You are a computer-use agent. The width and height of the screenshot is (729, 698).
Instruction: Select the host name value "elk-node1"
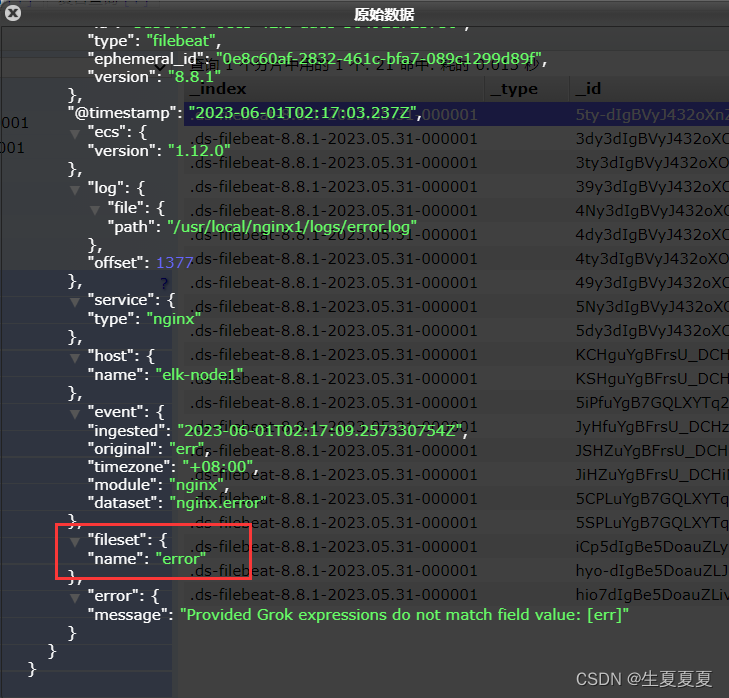pos(199,375)
